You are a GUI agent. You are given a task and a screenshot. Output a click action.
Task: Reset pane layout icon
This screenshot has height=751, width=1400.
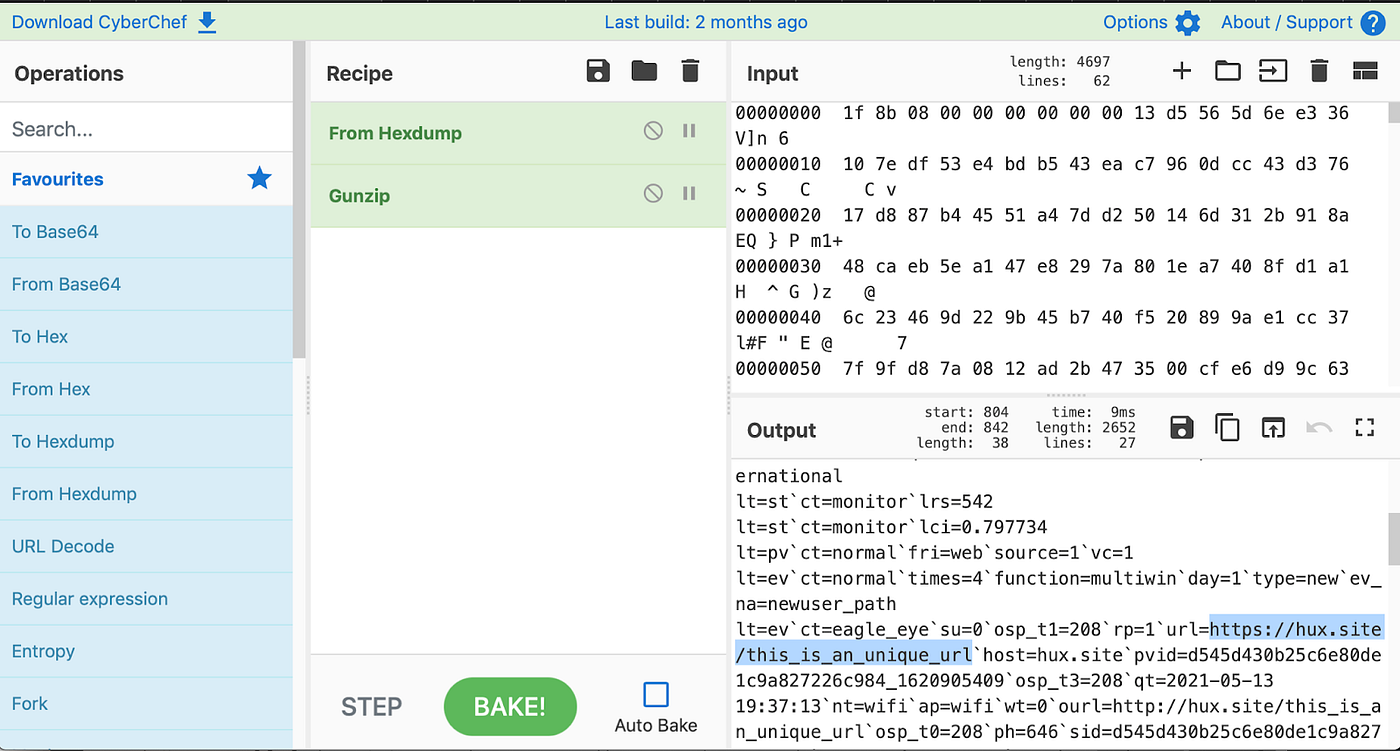[x=1365, y=70]
